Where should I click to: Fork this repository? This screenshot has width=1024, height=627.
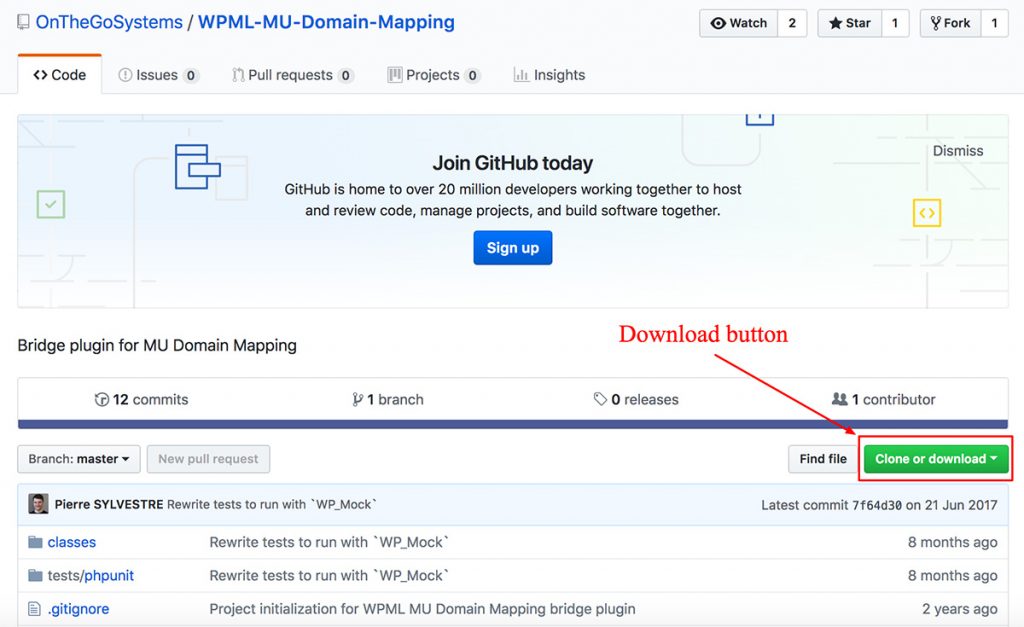950,23
